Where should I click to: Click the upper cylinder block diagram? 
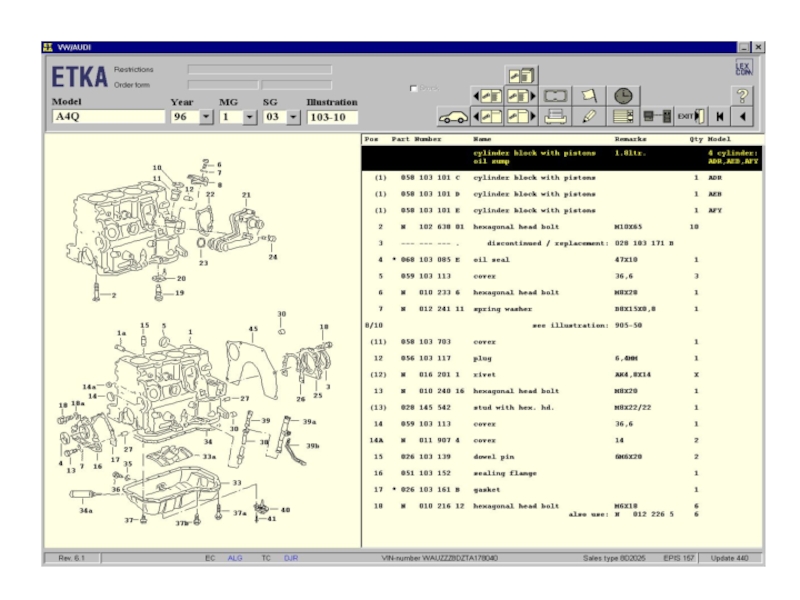128,230
